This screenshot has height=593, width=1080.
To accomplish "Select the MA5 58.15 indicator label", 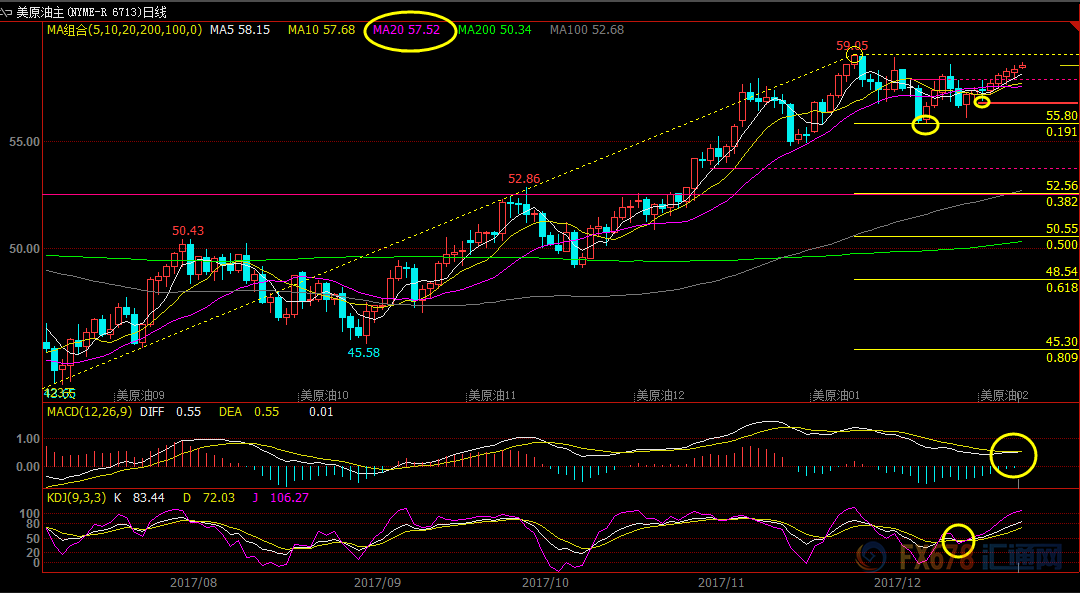I will (x=240, y=30).
